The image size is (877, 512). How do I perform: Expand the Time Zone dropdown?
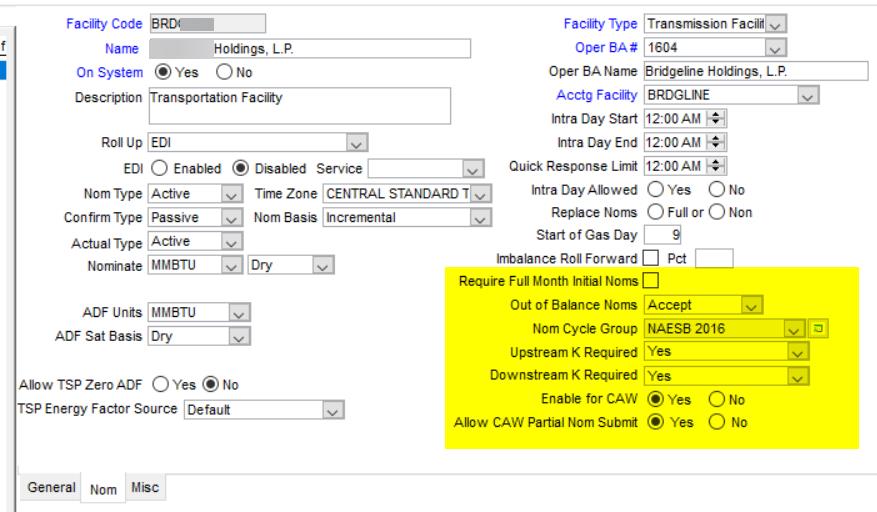481,193
